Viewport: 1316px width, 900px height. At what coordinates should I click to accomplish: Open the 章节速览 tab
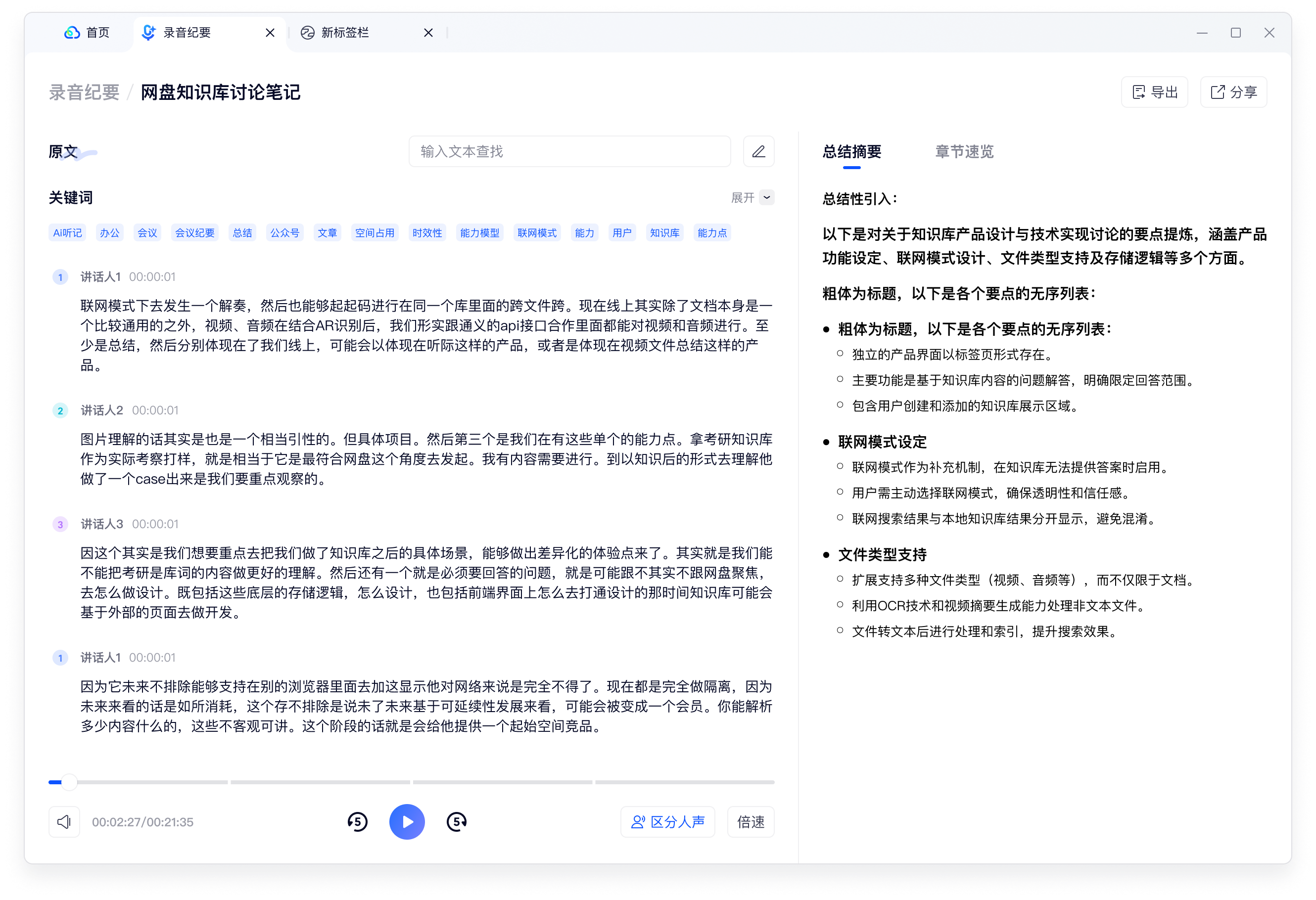coord(964,152)
